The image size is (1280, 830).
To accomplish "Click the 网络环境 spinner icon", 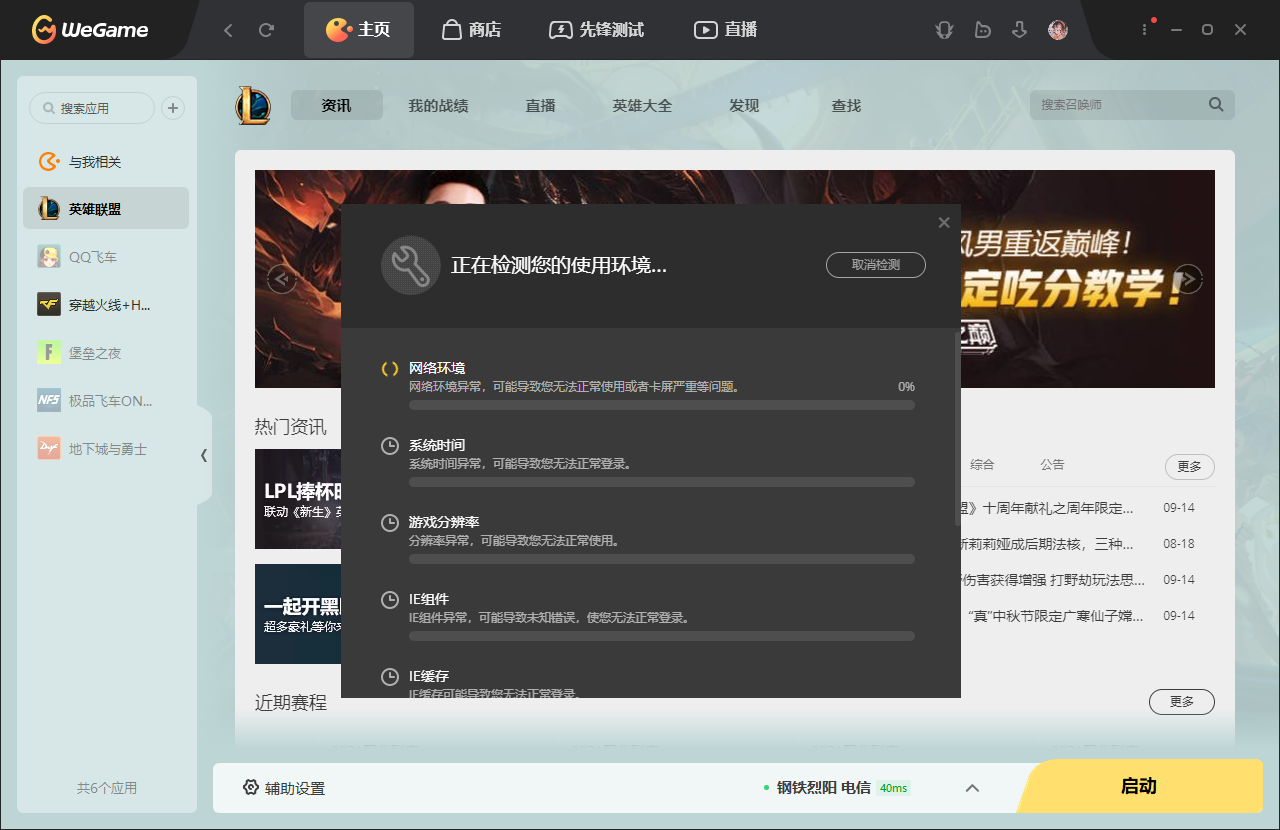I will 390,368.
